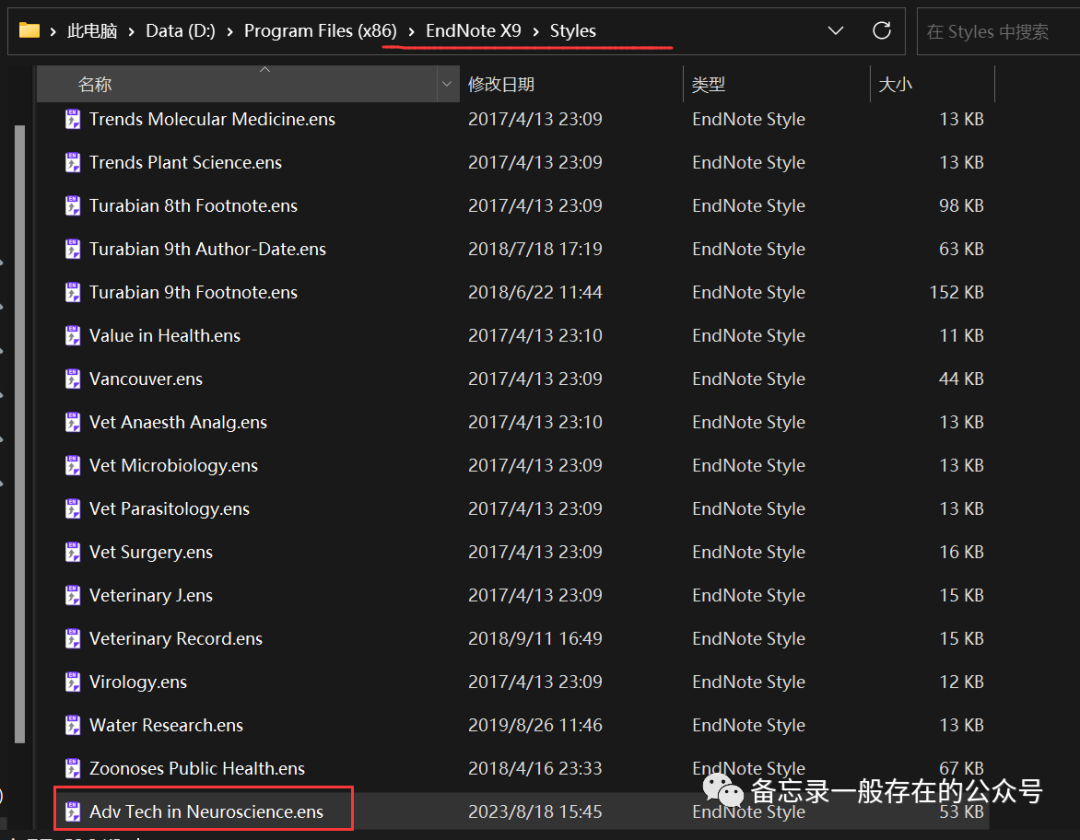Select file Vet Microbiology.ens

point(174,465)
